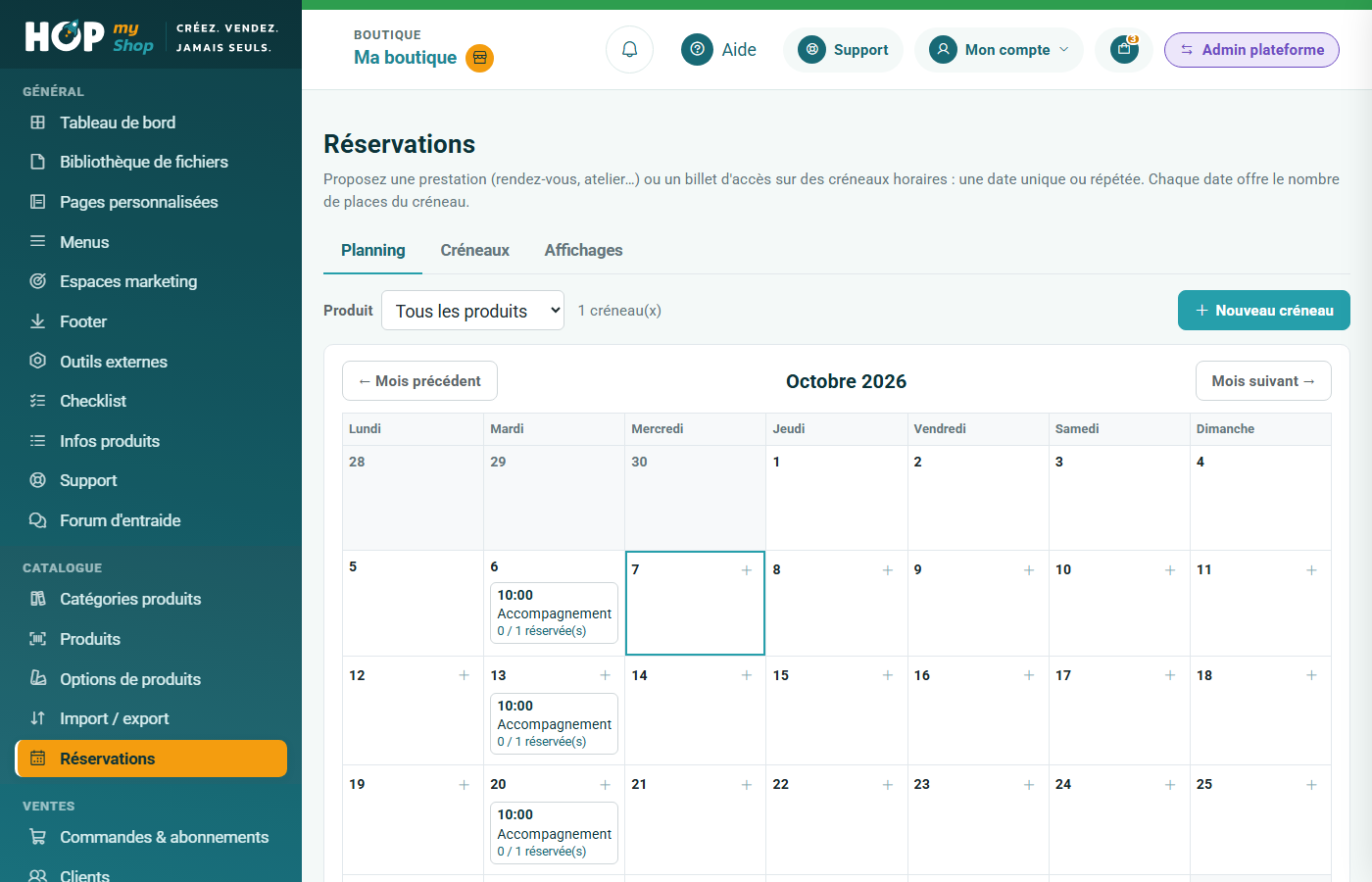
Task: Open Réservations in the sidebar
Action: [151, 759]
